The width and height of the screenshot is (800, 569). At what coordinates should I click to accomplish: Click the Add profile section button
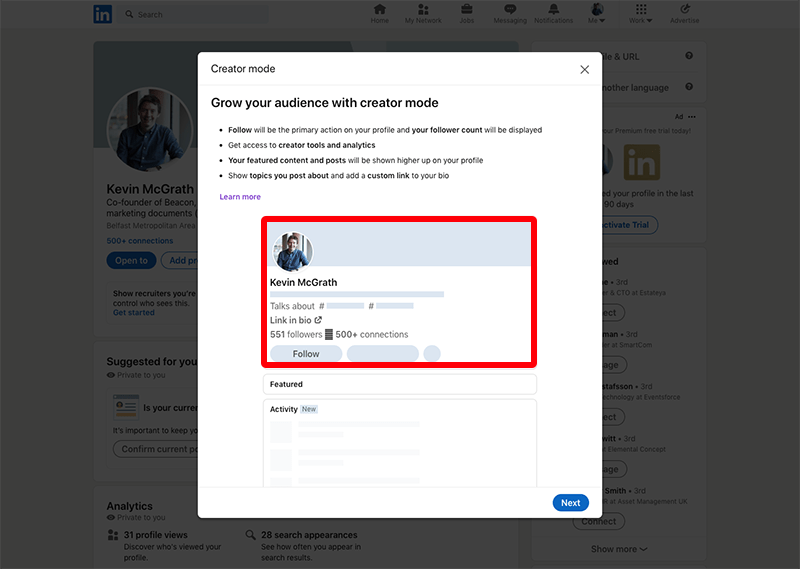[x=180, y=260]
